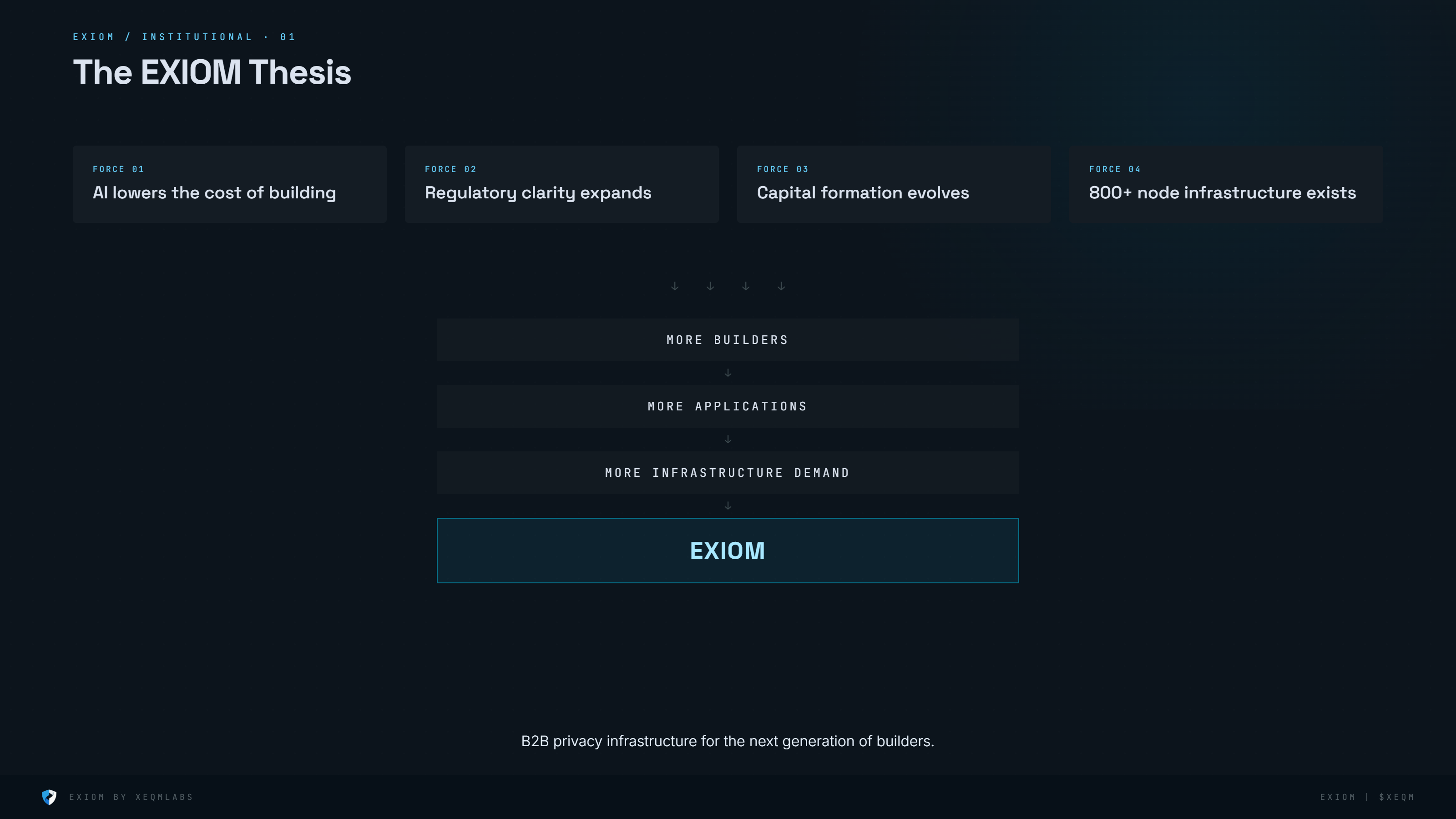Click the down arrow below MORE BUILDERS
The image size is (1456, 819).
tap(728, 373)
